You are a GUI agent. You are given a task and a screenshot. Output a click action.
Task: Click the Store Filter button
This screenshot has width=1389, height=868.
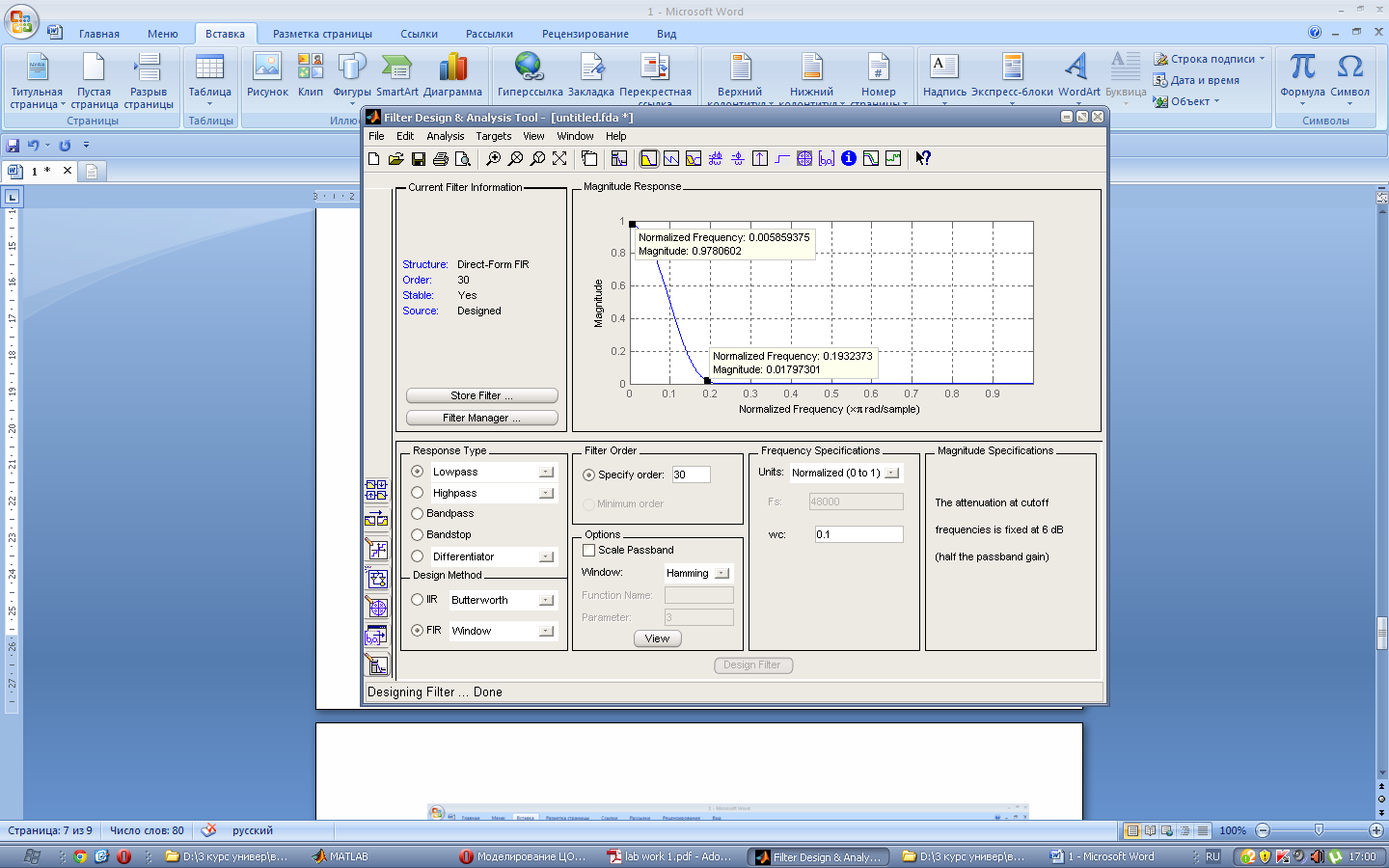(x=482, y=395)
